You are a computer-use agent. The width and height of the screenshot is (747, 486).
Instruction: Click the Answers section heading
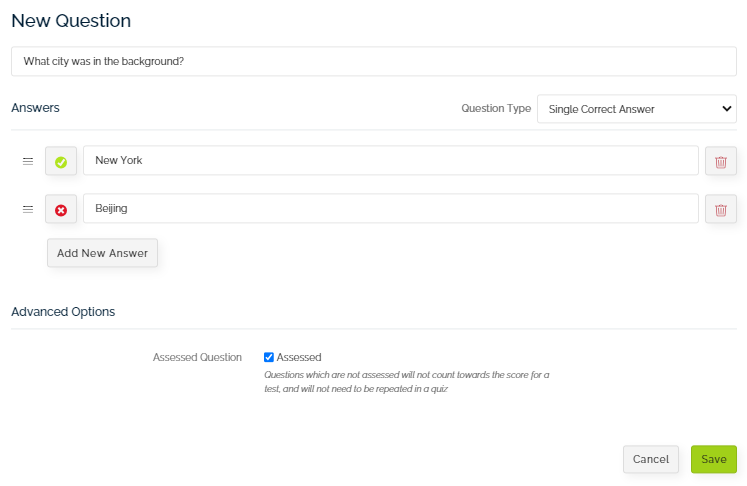click(35, 108)
